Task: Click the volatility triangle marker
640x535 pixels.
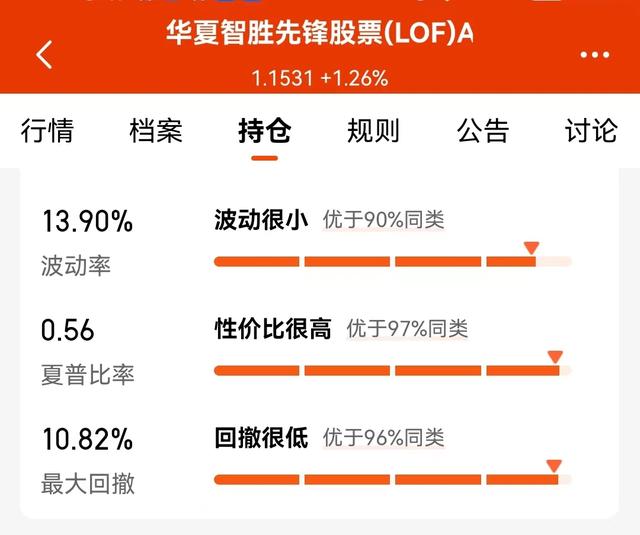Action: (x=531, y=248)
